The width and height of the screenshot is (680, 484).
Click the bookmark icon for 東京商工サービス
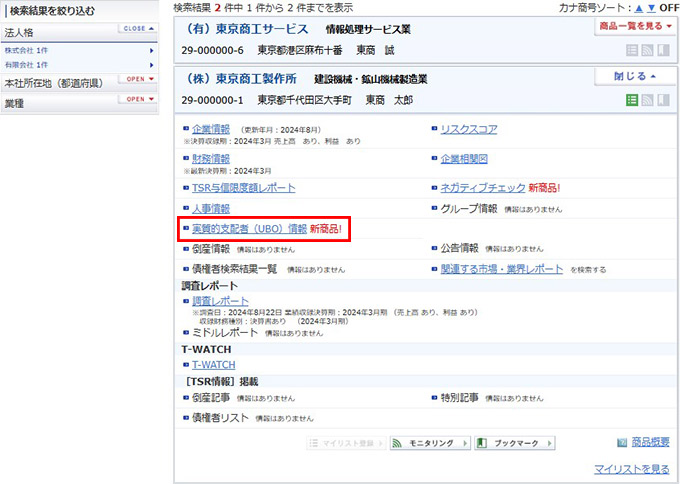pos(664,50)
